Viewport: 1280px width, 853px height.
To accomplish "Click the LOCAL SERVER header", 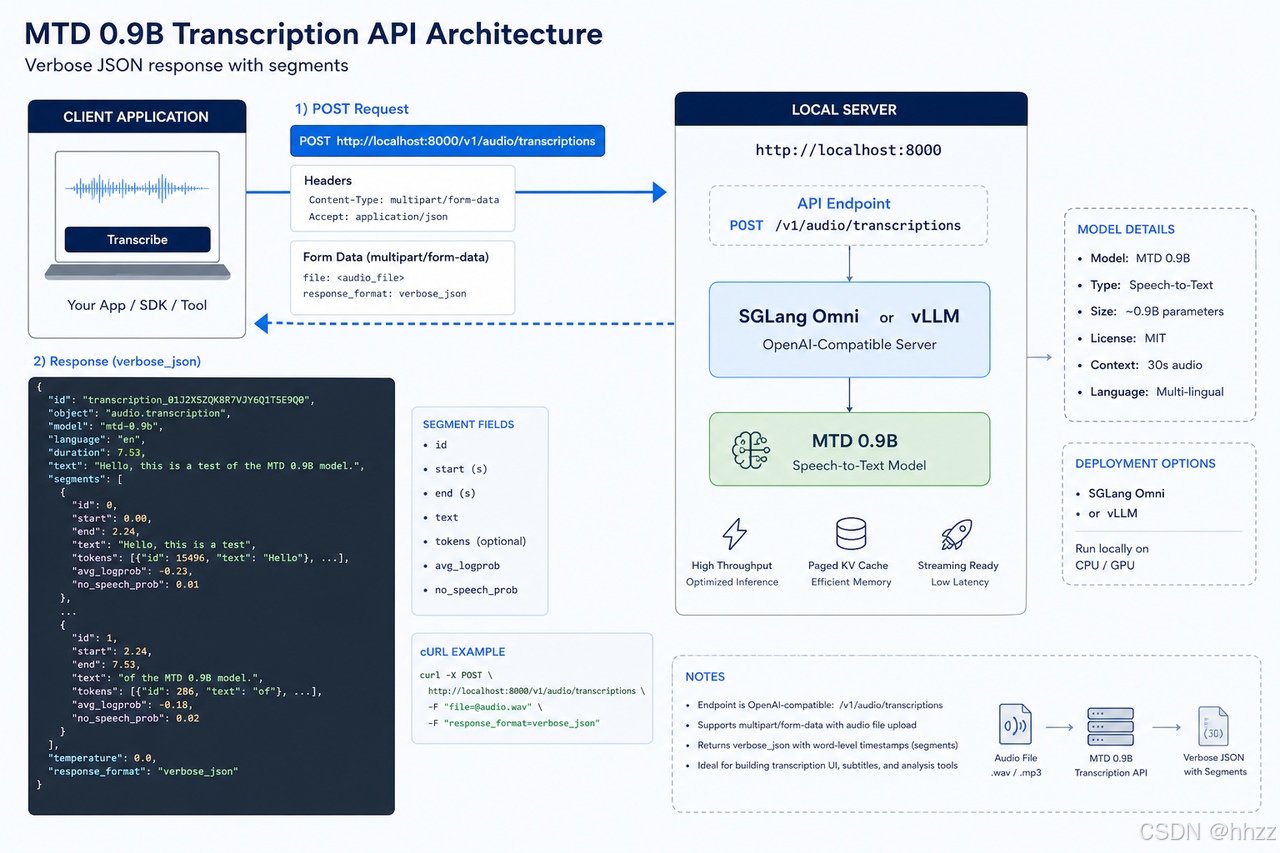I will (x=851, y=110).
